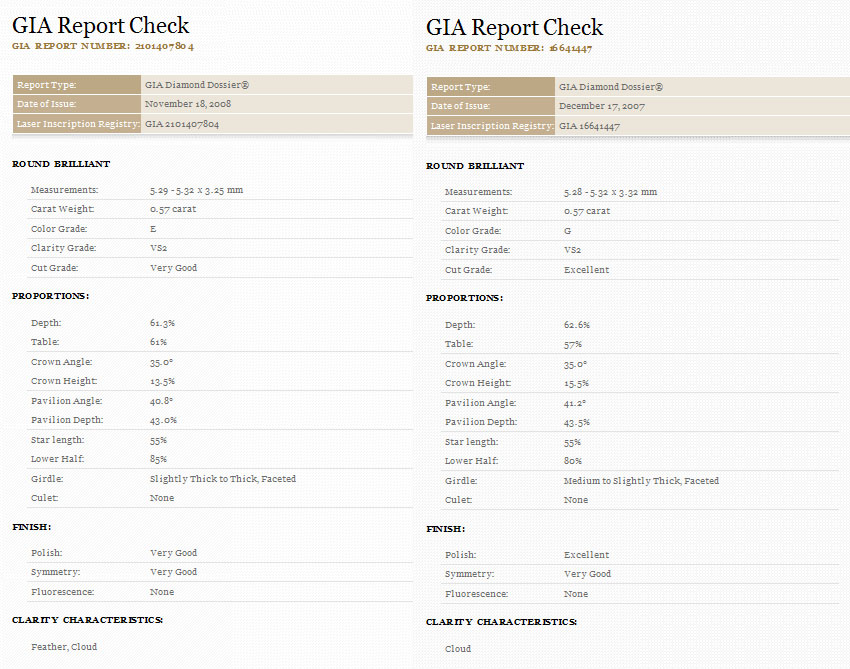Click the right GIA Report Check heading

coord(514,28)
